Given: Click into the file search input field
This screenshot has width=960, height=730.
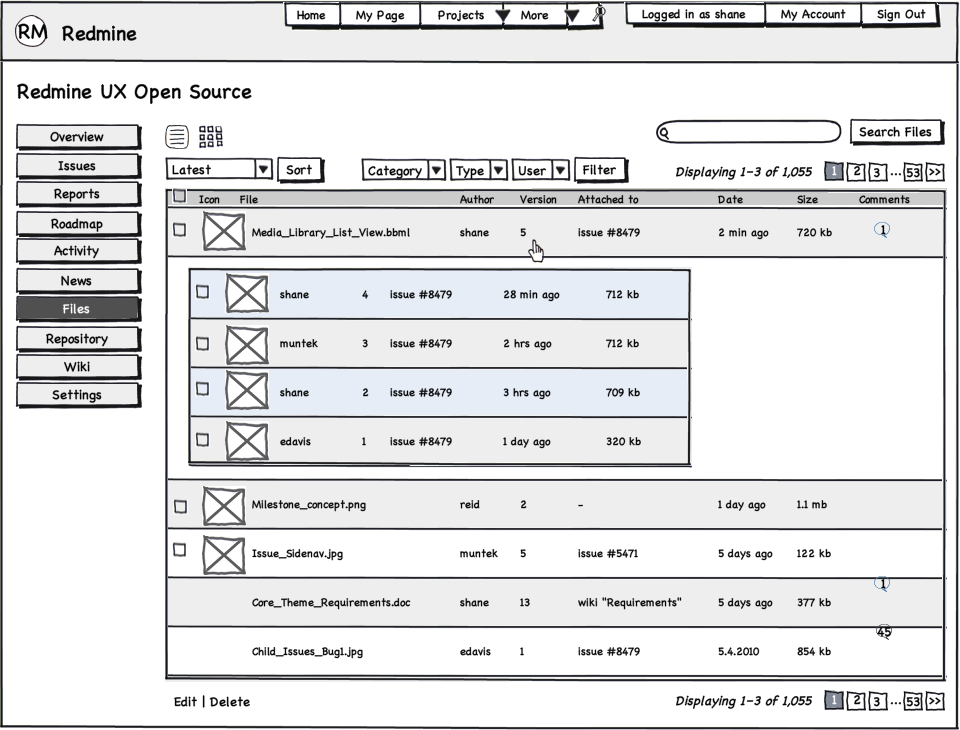Looking at the screenshot, I should [749, 132].
